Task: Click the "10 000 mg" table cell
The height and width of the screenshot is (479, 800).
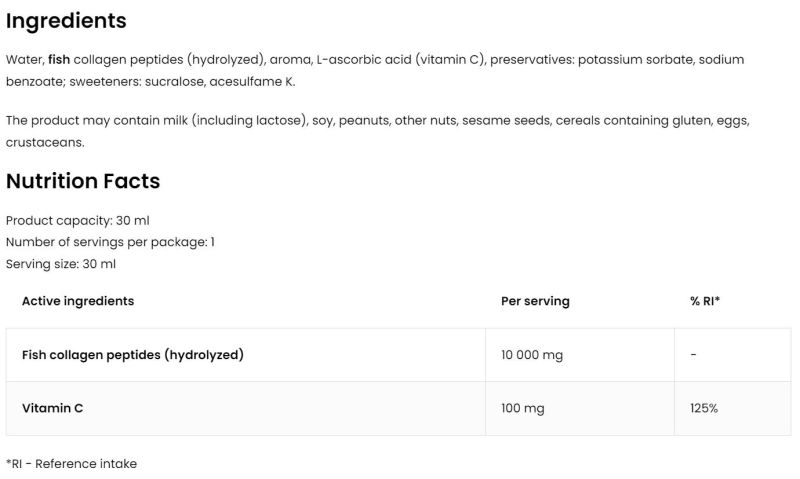Action: (x=532, y=355)
